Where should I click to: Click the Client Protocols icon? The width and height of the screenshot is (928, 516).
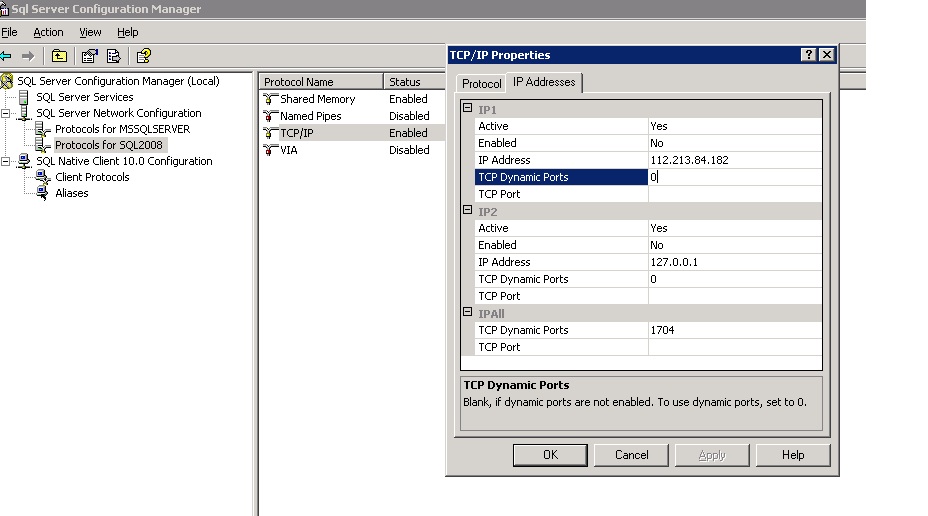tap(43, 177)
